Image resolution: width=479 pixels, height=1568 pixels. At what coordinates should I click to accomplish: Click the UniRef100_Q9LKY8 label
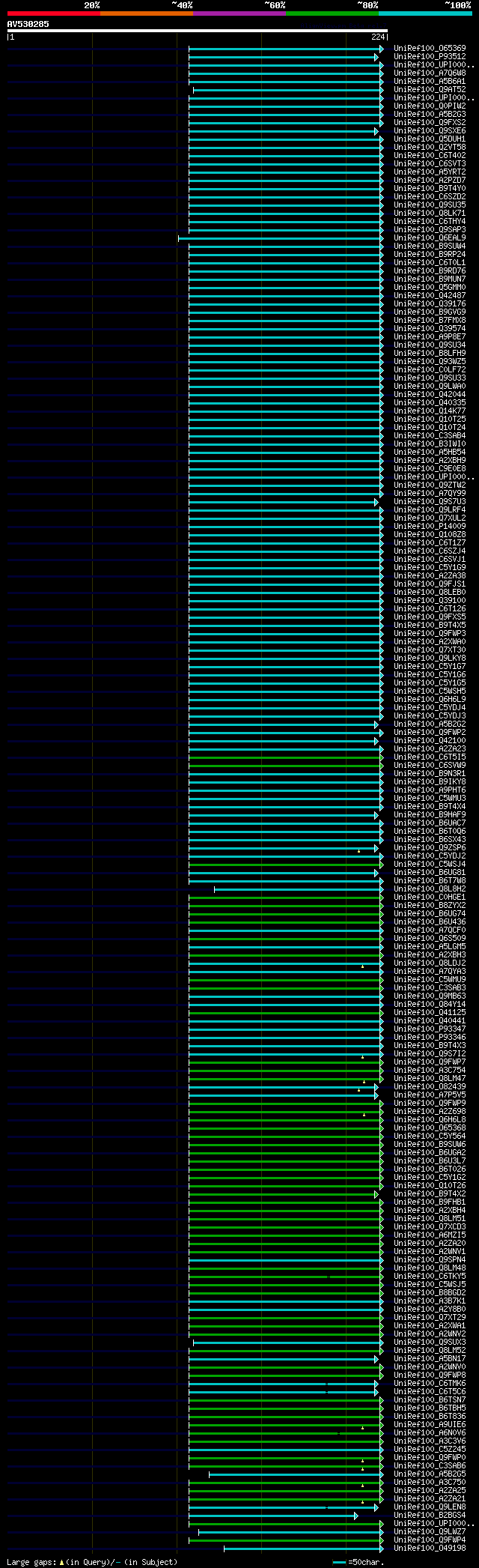click(430, 659)
